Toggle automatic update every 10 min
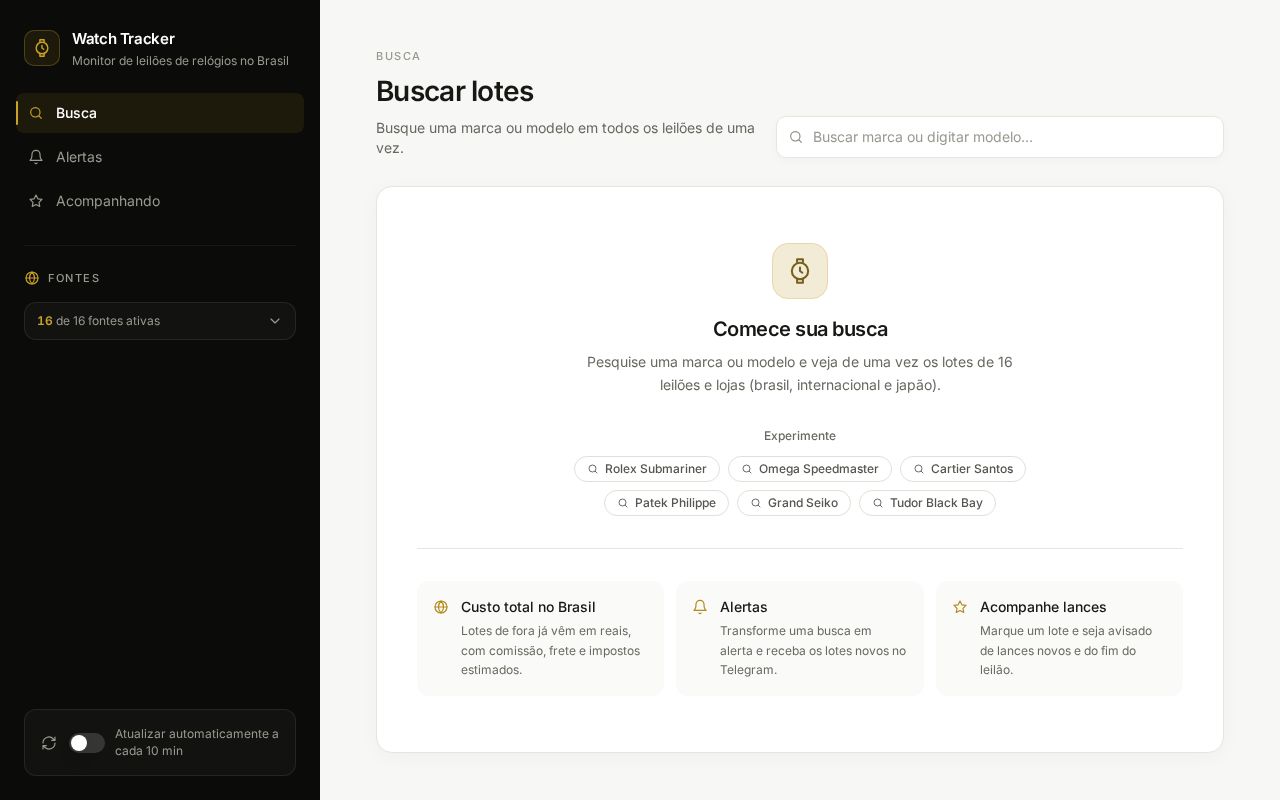1280x800 pixels. (87, 743)
